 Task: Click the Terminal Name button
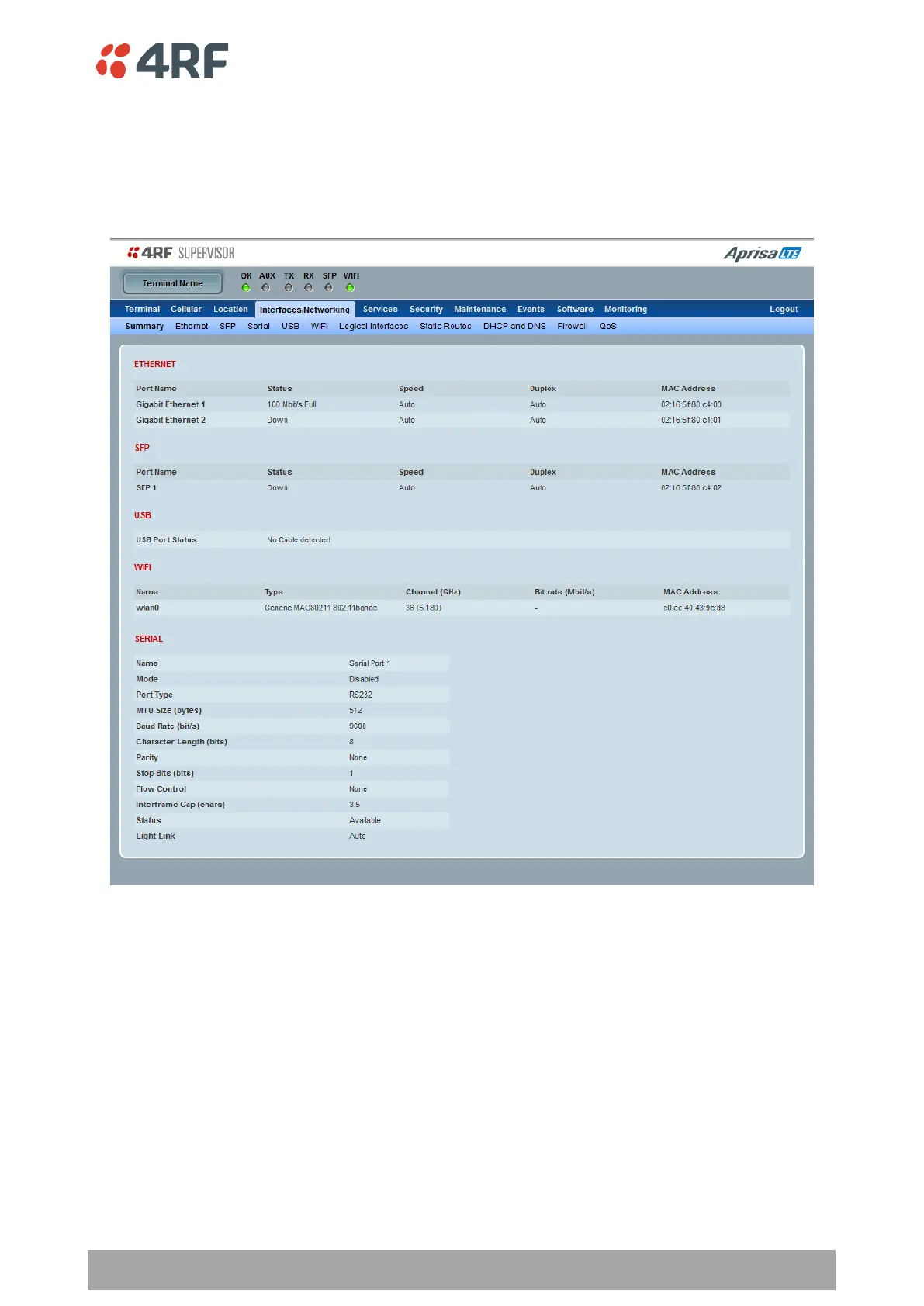coord(172,283)
